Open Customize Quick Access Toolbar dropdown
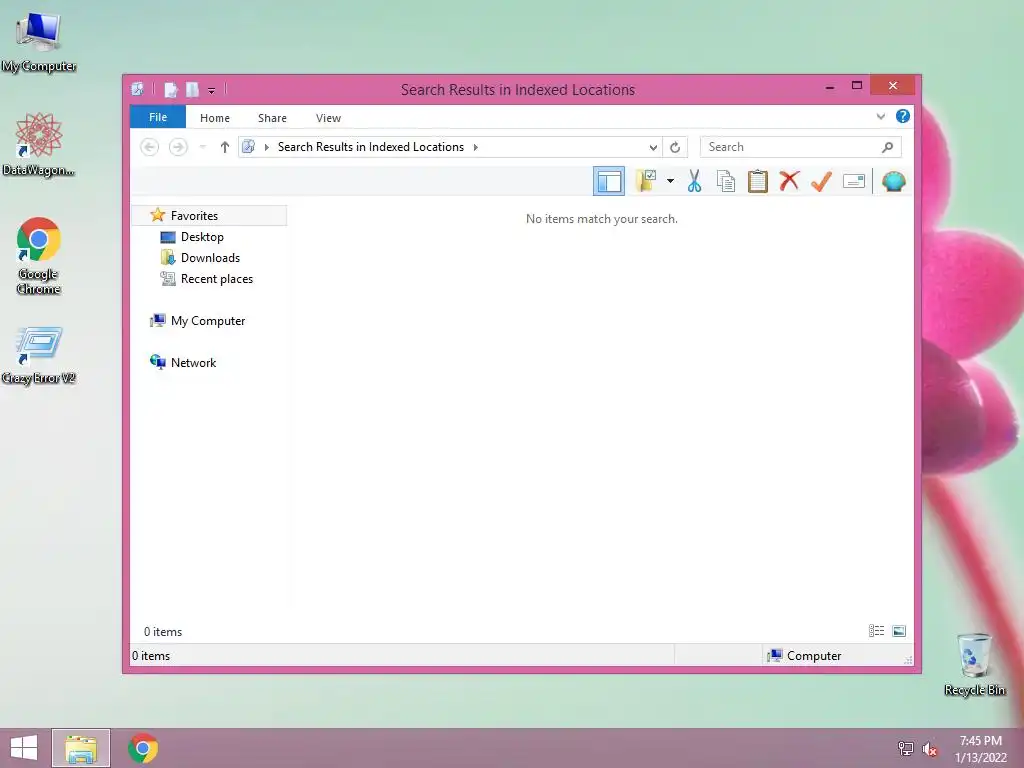This screenshot has height=768, width=1024. [x=212, y=91]
